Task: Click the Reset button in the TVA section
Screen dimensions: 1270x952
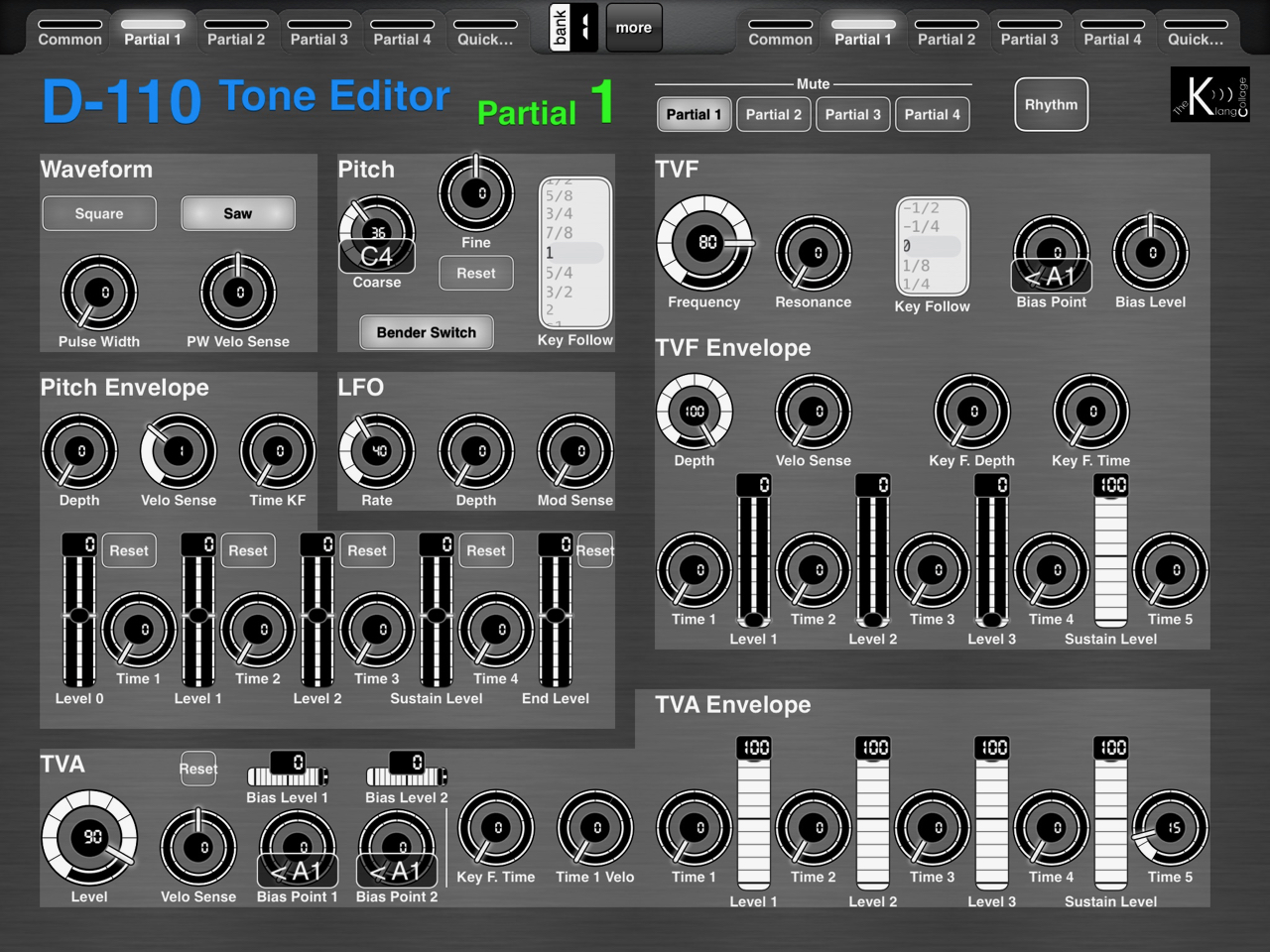Action: pos(198,769)
